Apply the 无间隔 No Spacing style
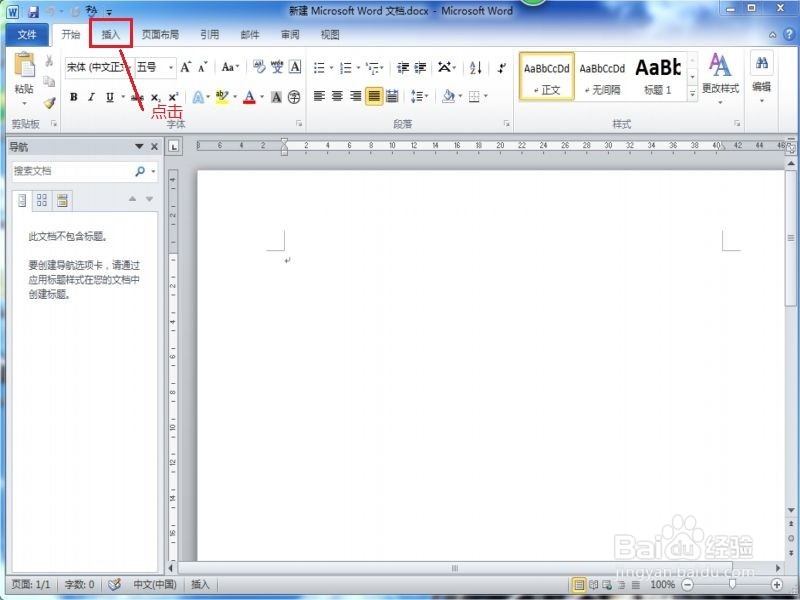 click(x=602, y=76)
